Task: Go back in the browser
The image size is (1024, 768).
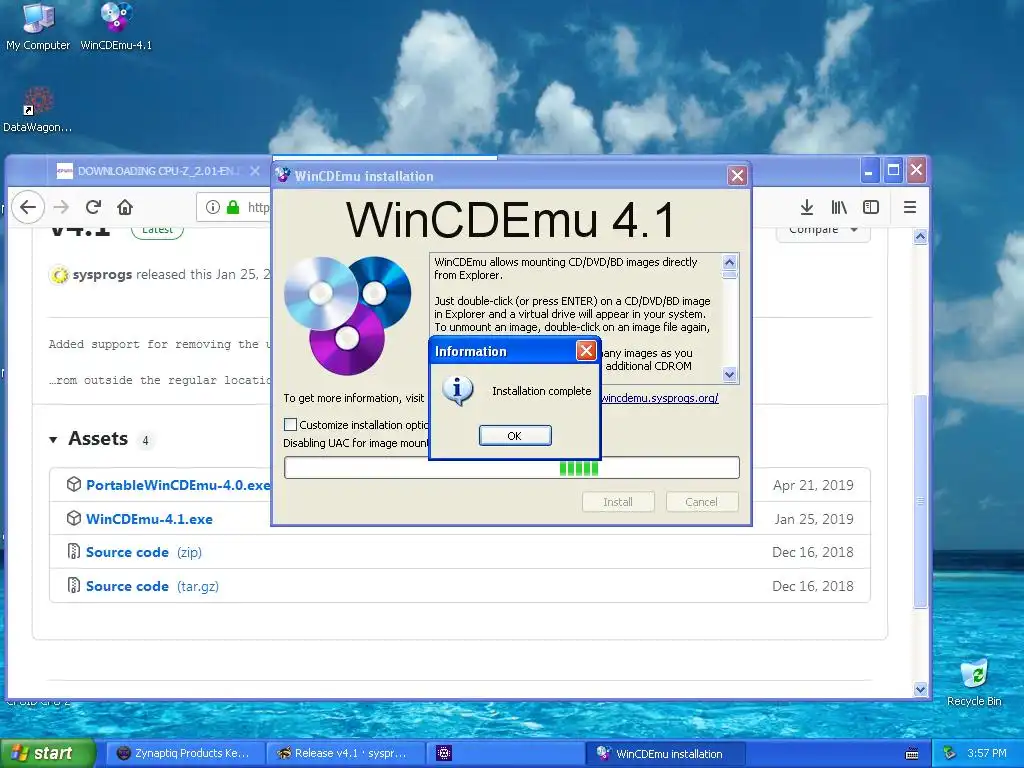Action: click(27, 207)
